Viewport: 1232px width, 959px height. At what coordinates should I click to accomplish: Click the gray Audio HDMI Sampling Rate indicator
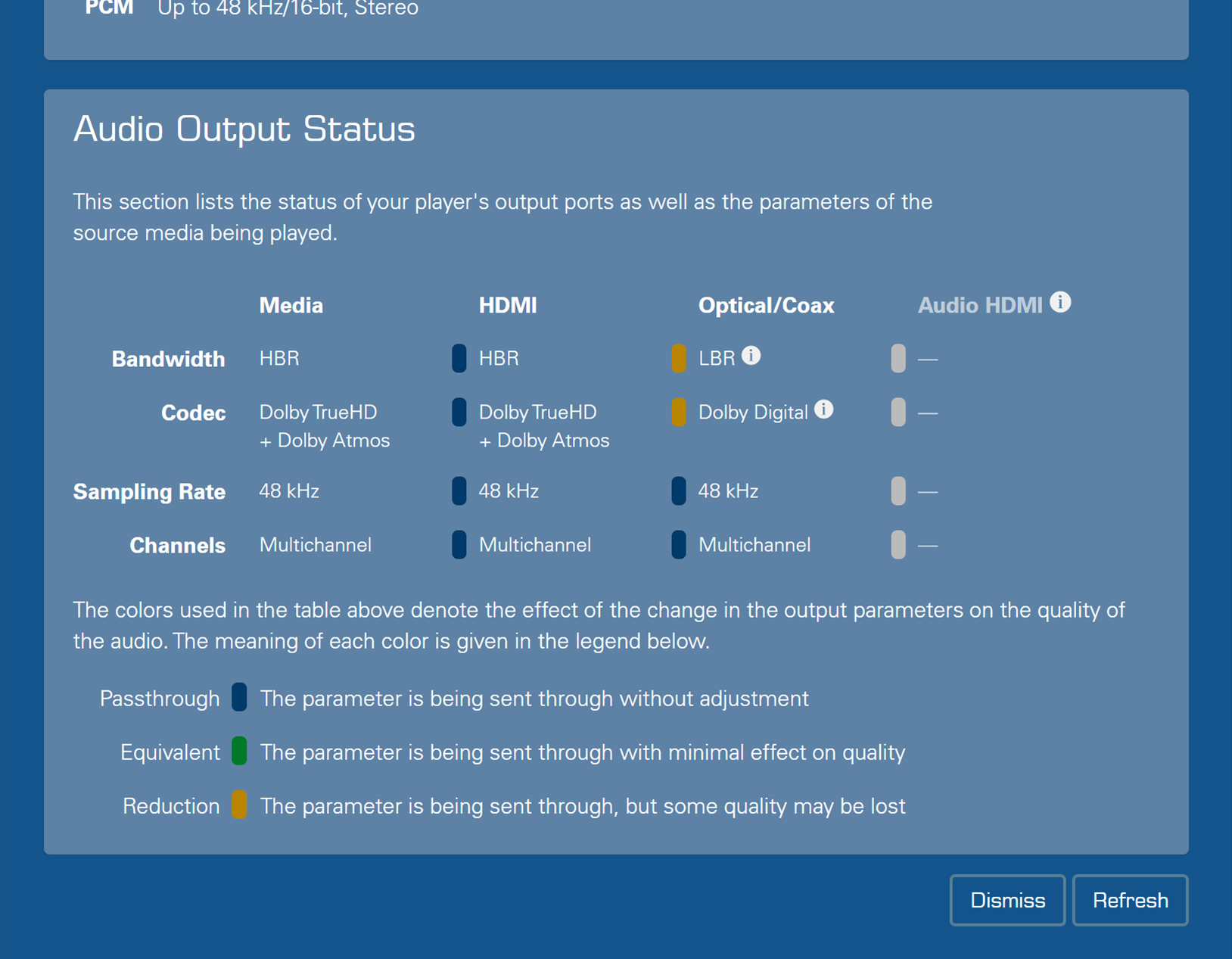click(898, 491)
